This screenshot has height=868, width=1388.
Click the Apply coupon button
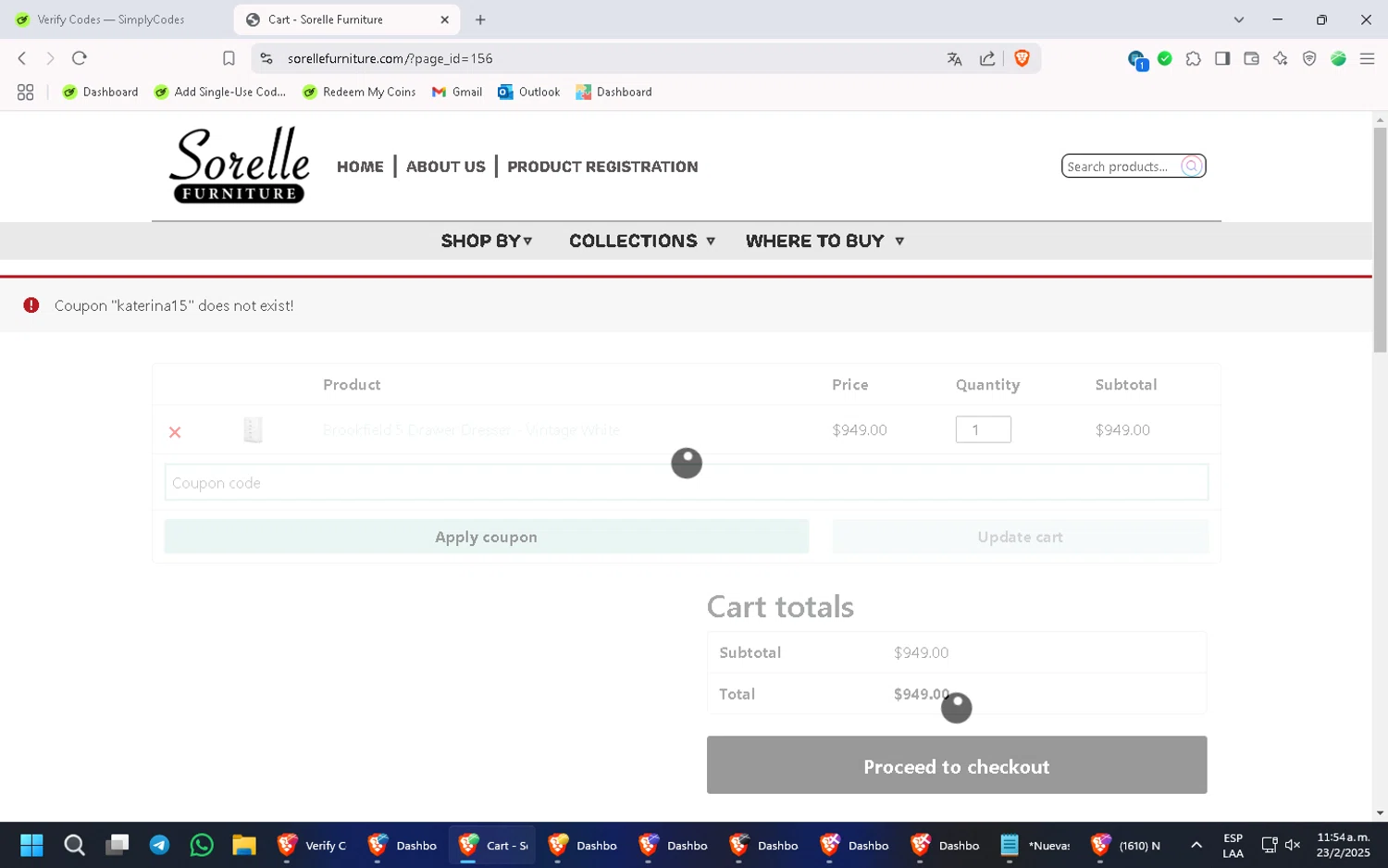tap(487, 537)
